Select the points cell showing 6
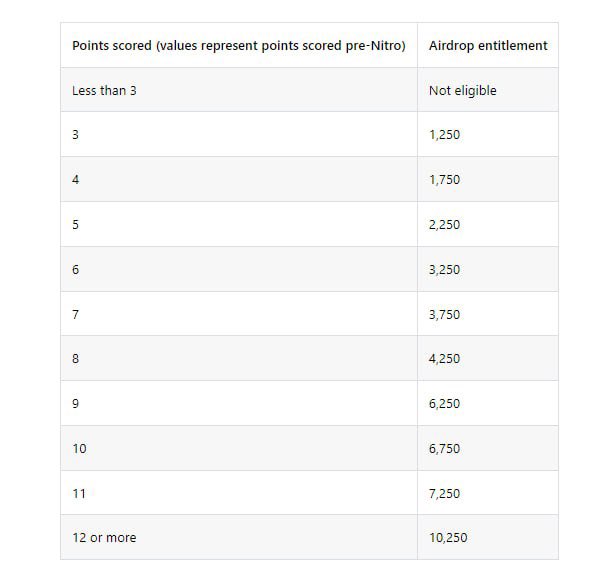This screenshot has width=598, height=588. [239, 269]
